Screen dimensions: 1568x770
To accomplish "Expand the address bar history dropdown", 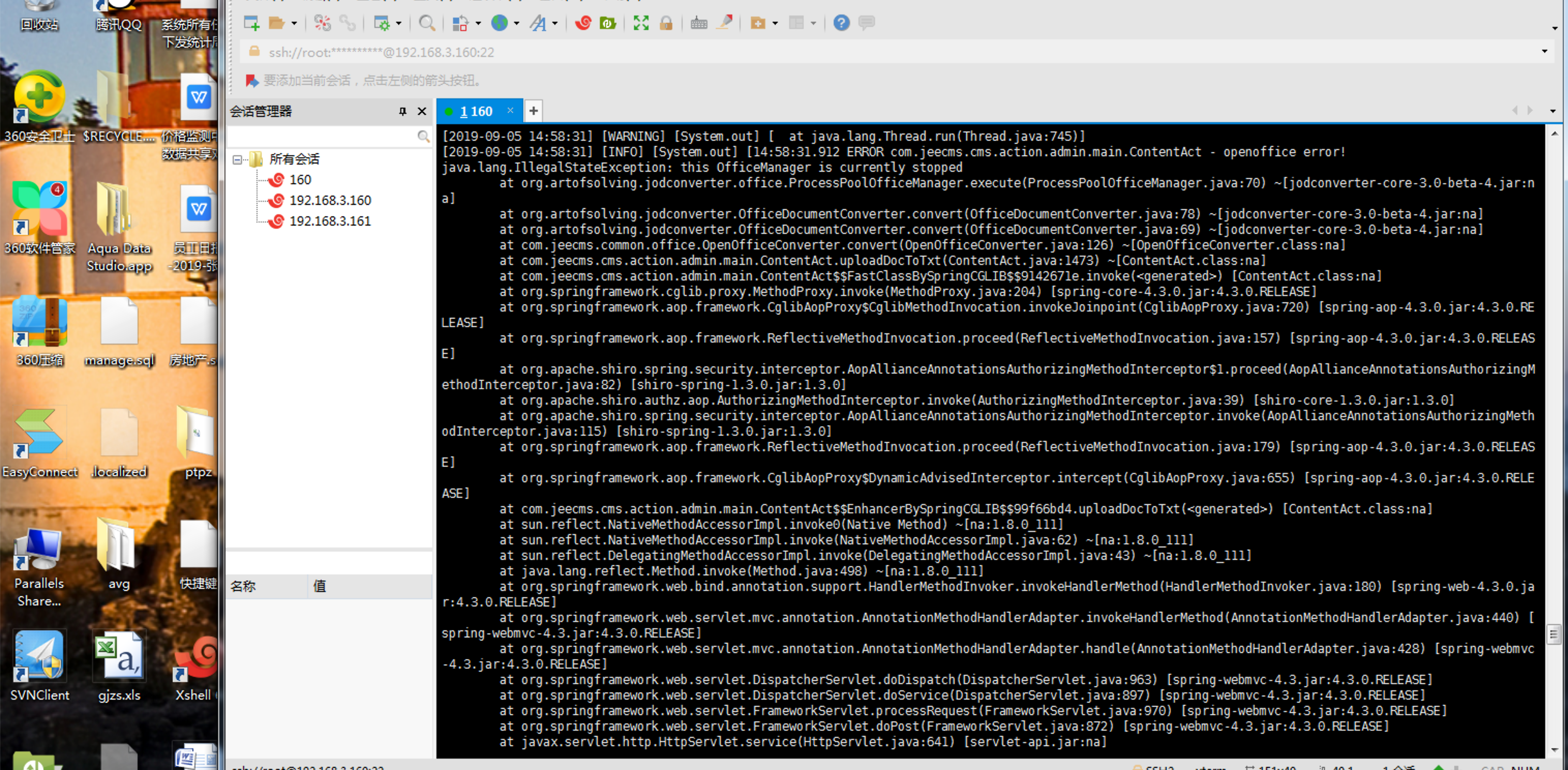I will click(1544, 52).
